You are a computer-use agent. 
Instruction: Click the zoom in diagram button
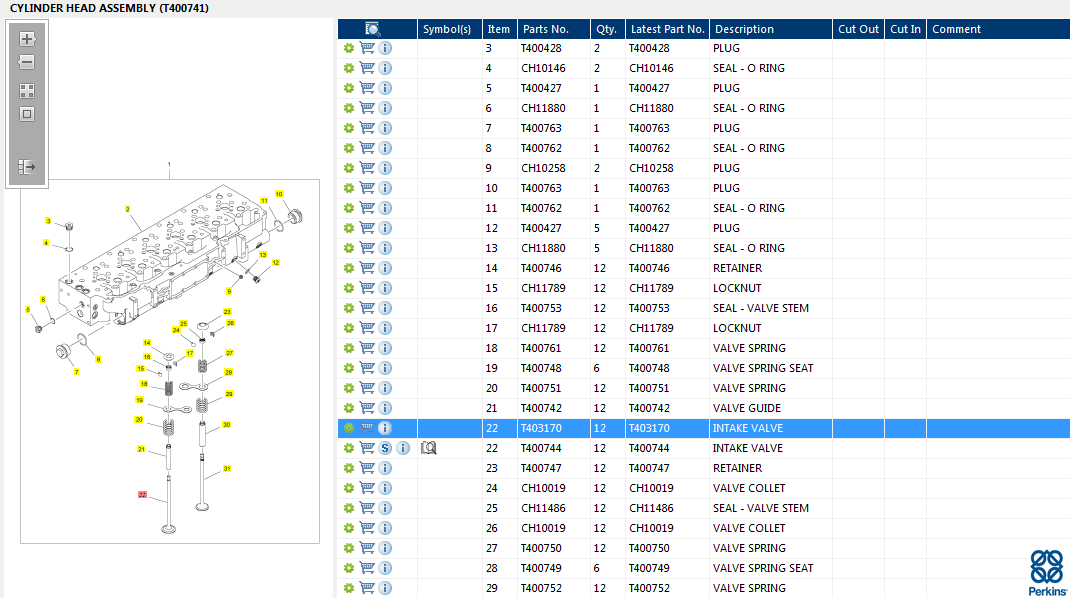[27, 39]
